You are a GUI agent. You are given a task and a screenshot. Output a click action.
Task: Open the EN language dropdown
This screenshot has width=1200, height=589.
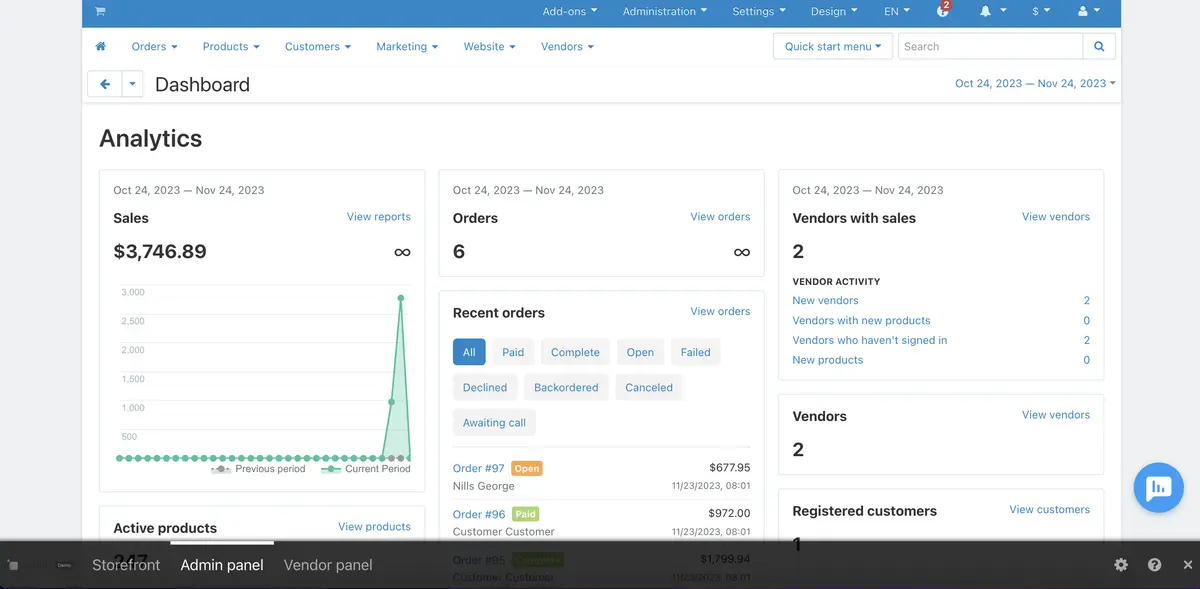[x=897, y=12]
